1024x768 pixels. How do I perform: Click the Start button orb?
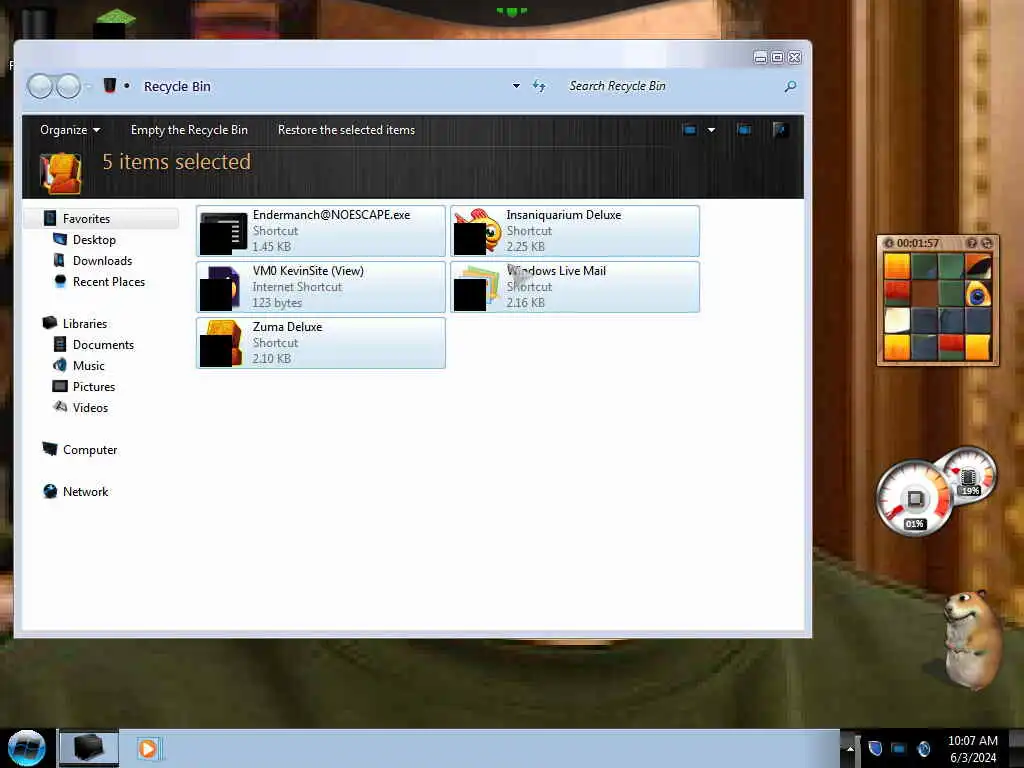[26, 748]
